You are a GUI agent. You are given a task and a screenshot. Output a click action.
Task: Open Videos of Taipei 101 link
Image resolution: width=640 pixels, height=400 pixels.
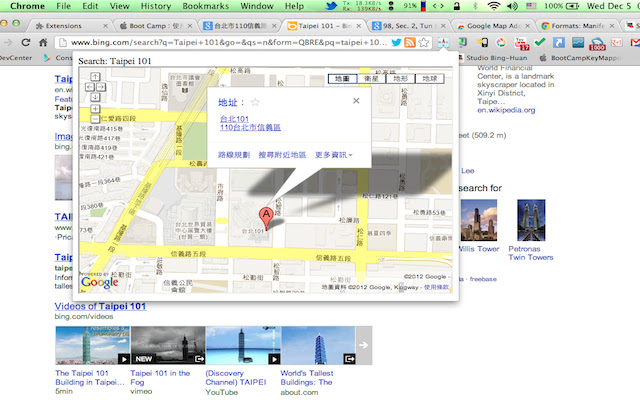(x=100, y=306)
